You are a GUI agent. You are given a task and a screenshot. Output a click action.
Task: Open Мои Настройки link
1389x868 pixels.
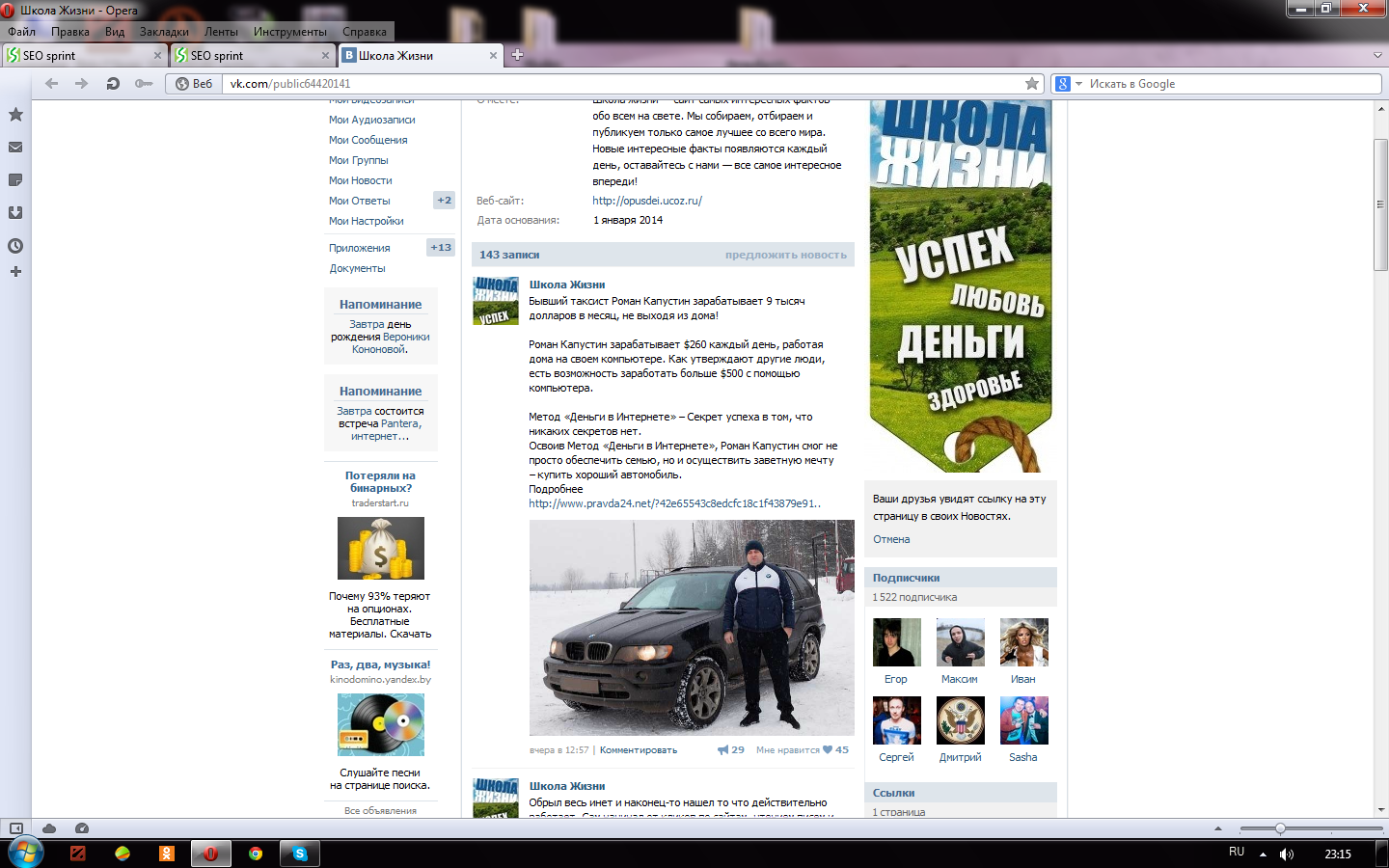(x=367, y=221)
